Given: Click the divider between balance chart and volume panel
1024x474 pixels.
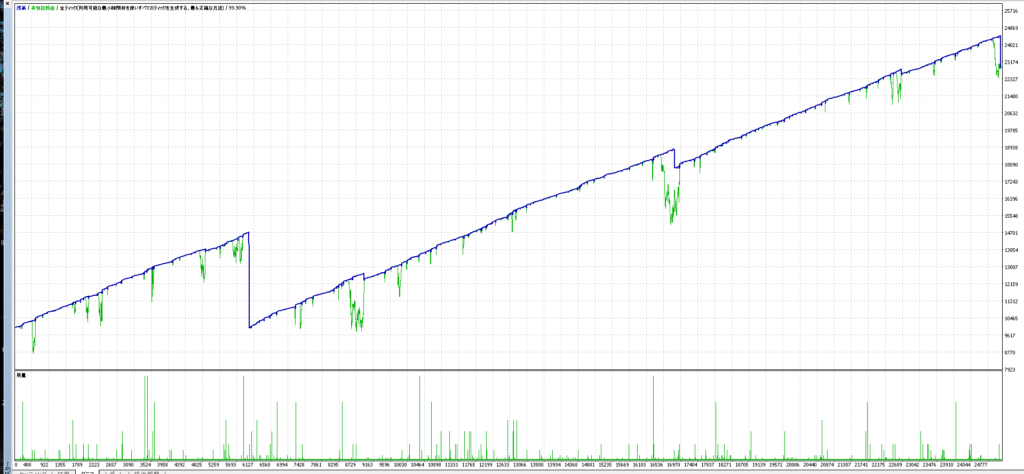Looking at the screenshot, I should pos(500,370).
